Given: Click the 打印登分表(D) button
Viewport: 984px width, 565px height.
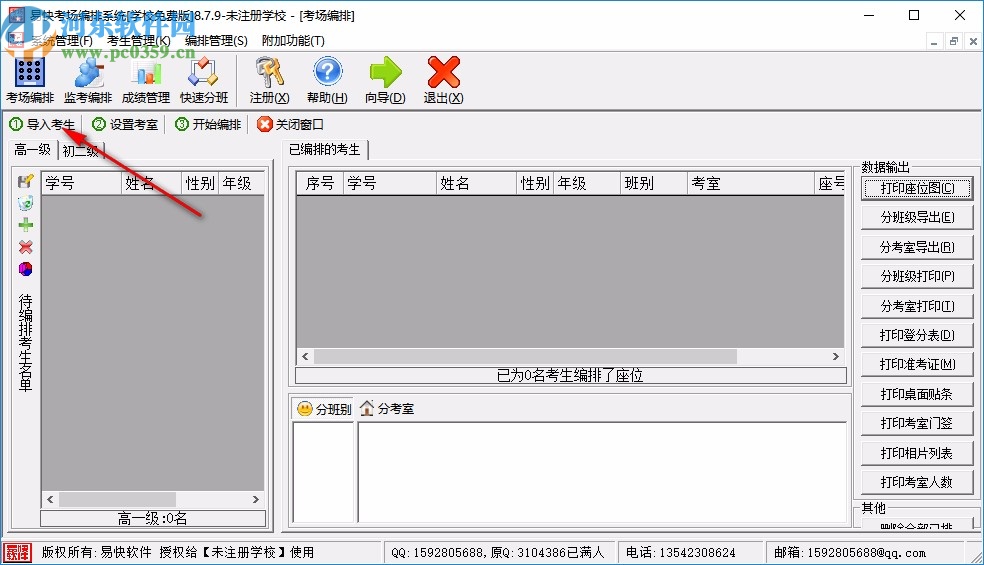Looking at the screenshot, I should (x=917, y=335).
